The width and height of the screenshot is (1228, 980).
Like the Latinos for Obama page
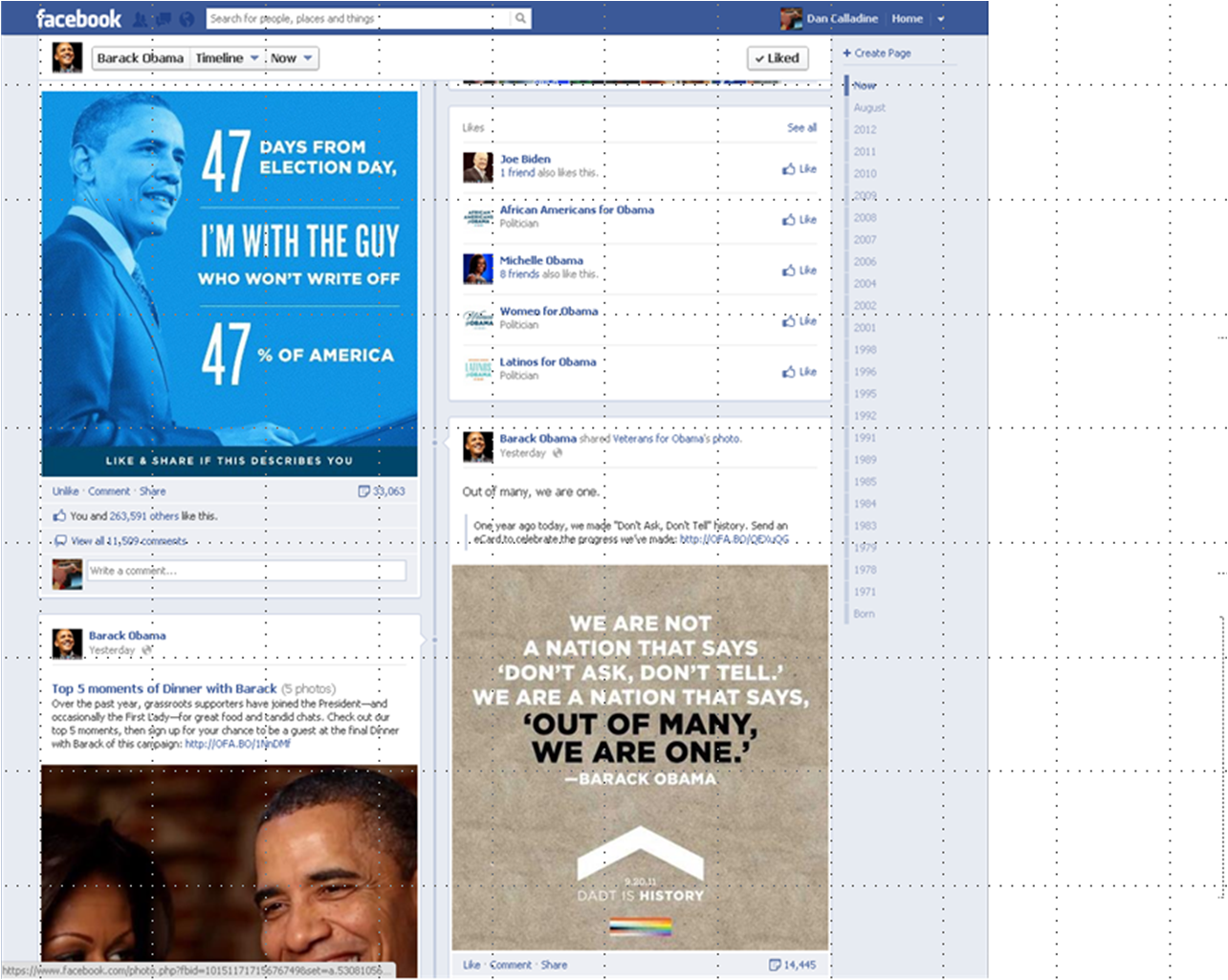coord(800,372)
